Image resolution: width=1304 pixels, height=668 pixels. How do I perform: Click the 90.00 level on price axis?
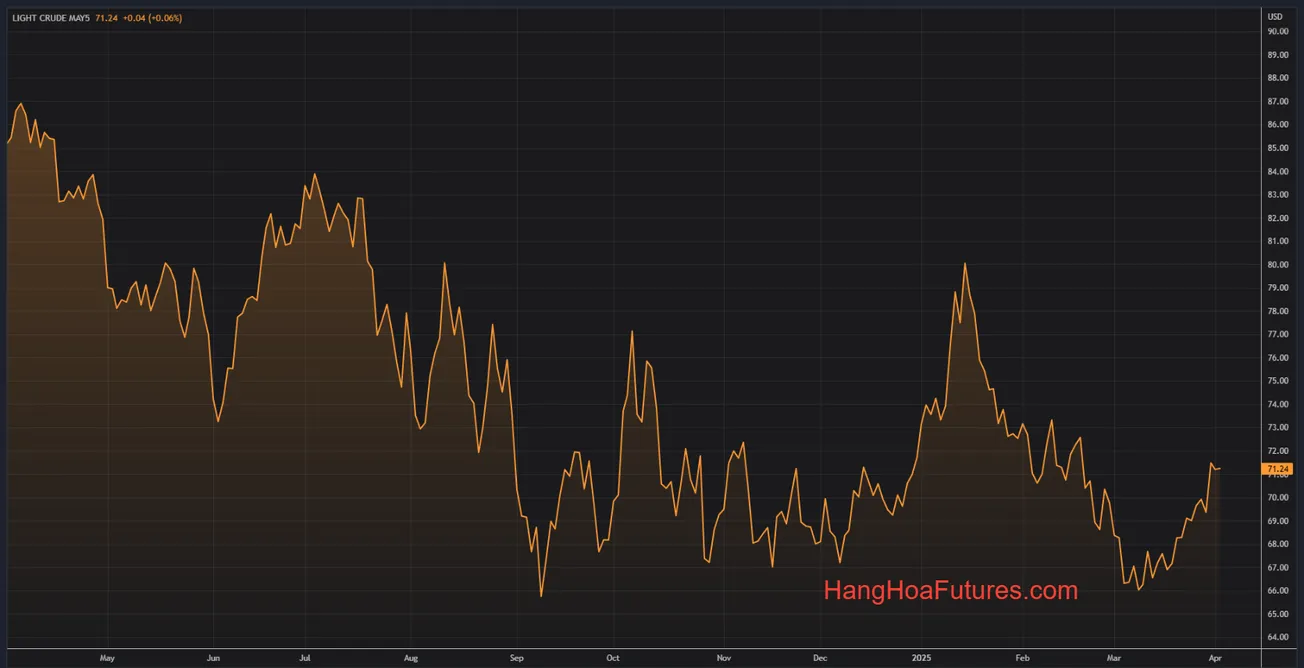pos(1277,31)
